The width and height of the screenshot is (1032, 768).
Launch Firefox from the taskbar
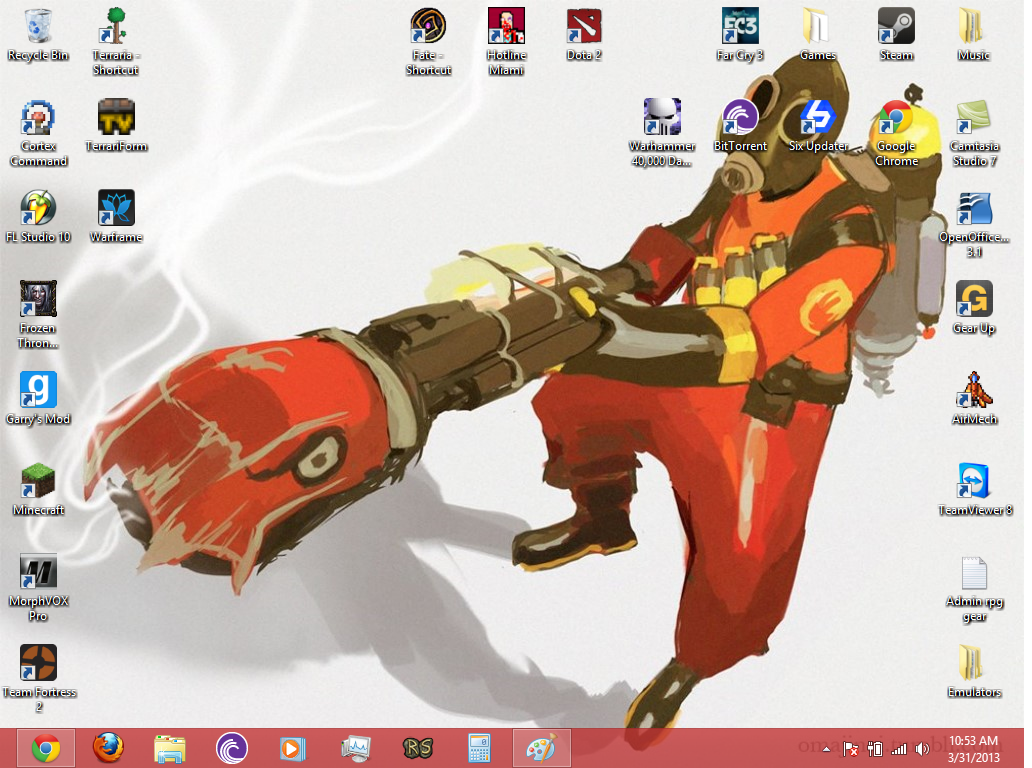click(108, 748)
